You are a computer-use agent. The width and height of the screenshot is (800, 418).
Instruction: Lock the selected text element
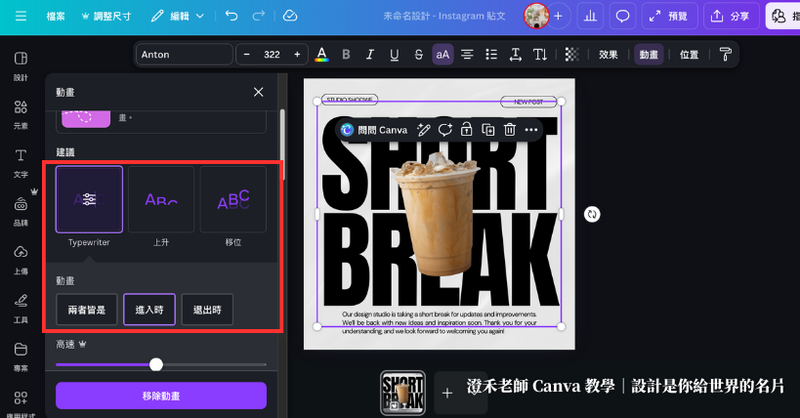466,130
